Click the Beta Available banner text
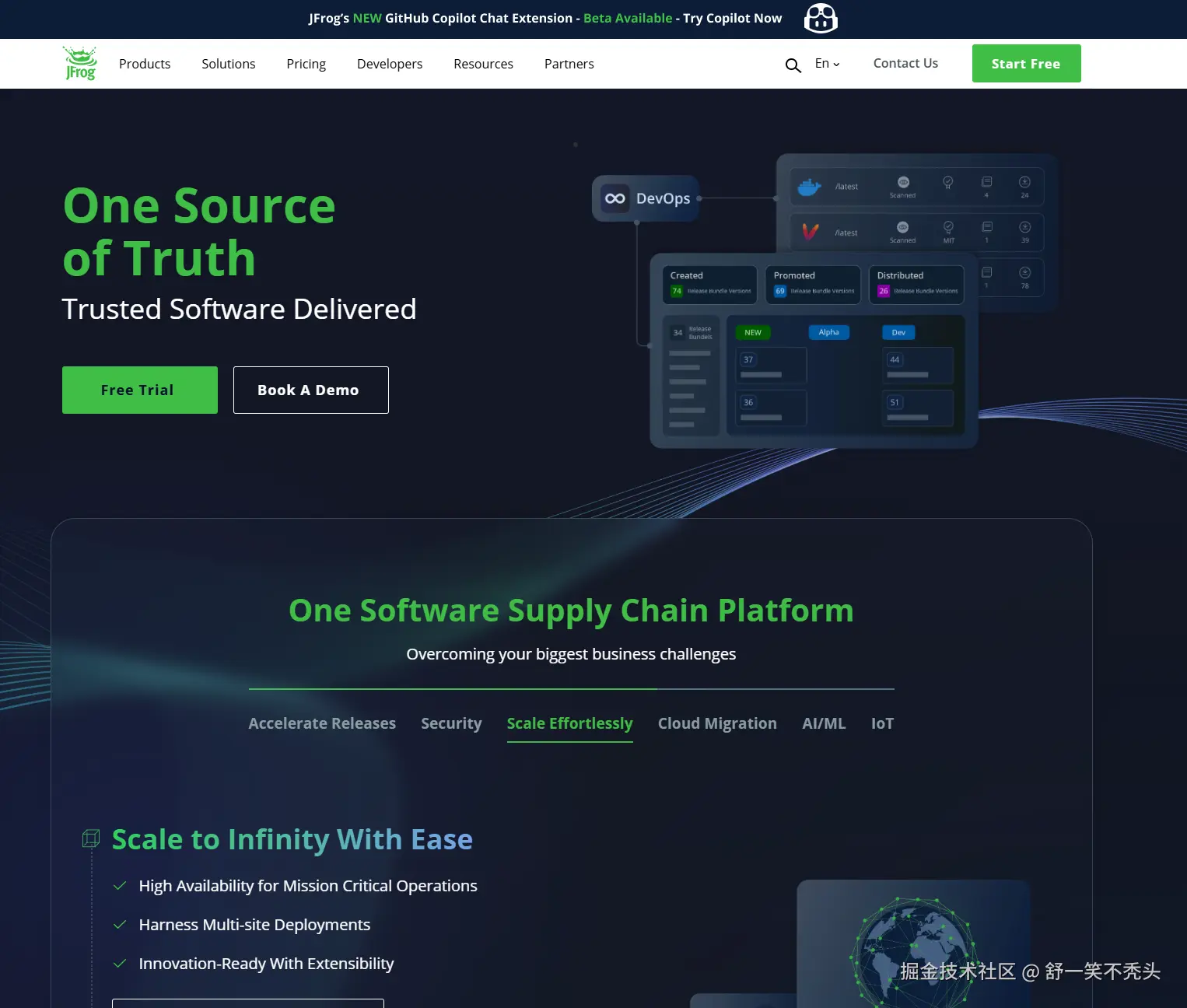 click(628, 18)
